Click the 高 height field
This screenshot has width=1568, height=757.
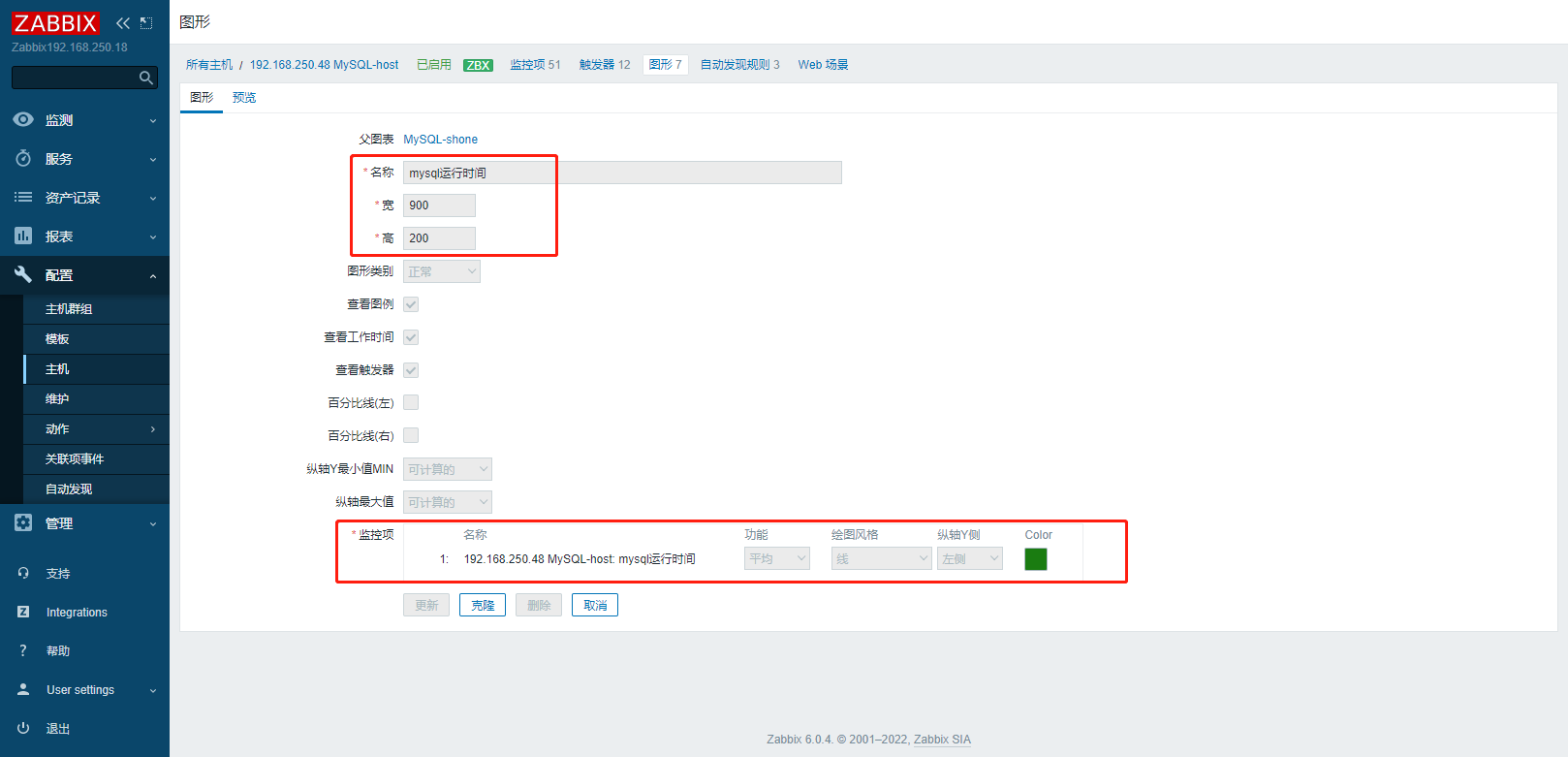(x=439, y=238)
